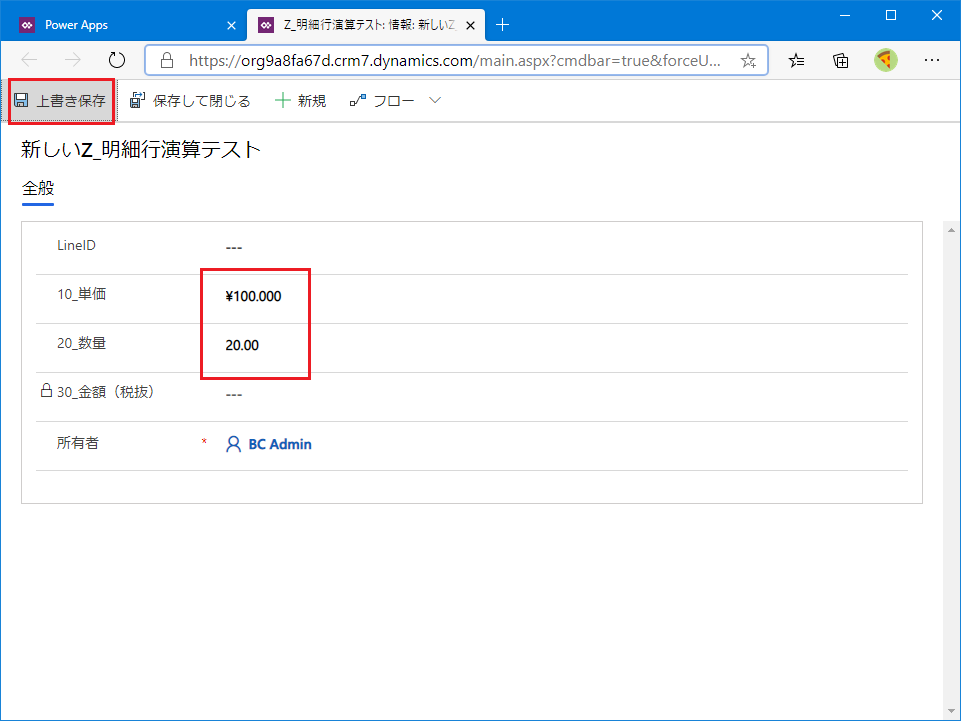Maximize the browser window
The height and width of the screenshot is (721, 961).
(891, 15)
